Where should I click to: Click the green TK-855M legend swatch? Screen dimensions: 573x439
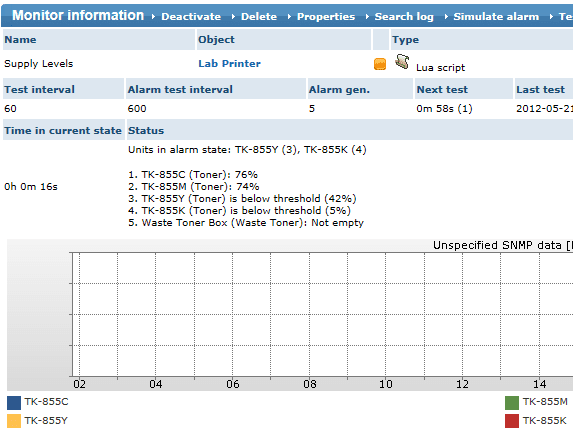click(x=512, y=402)
